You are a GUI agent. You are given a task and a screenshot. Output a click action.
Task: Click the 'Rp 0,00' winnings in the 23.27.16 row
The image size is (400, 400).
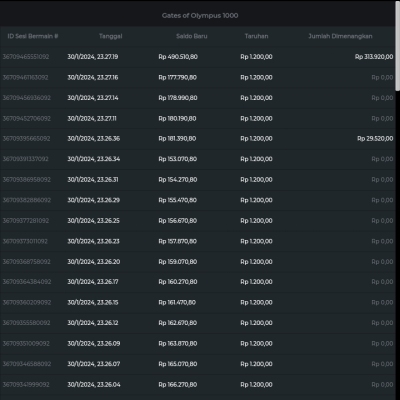(x=382, y=77)
